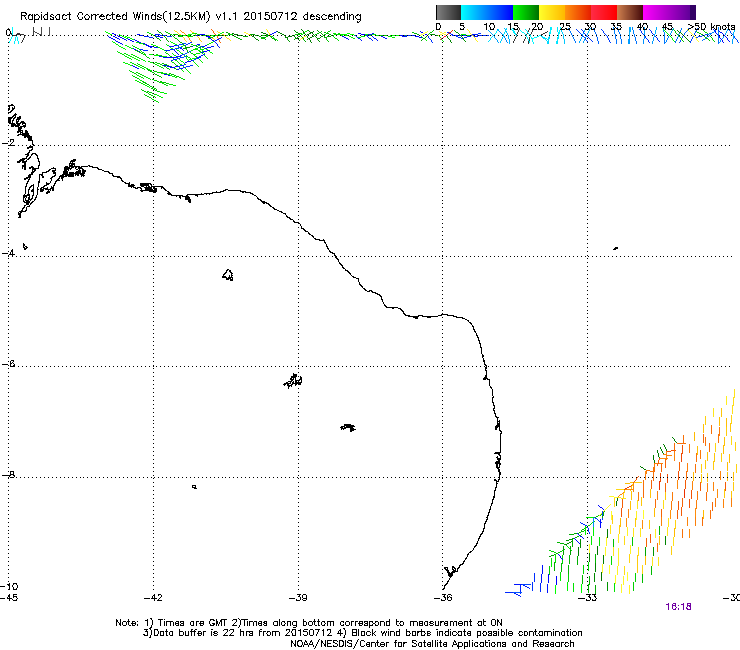
Task: Click the 'Rapidscat Corrected Winds(12.5KM)' title text
Action: [115, 17]
